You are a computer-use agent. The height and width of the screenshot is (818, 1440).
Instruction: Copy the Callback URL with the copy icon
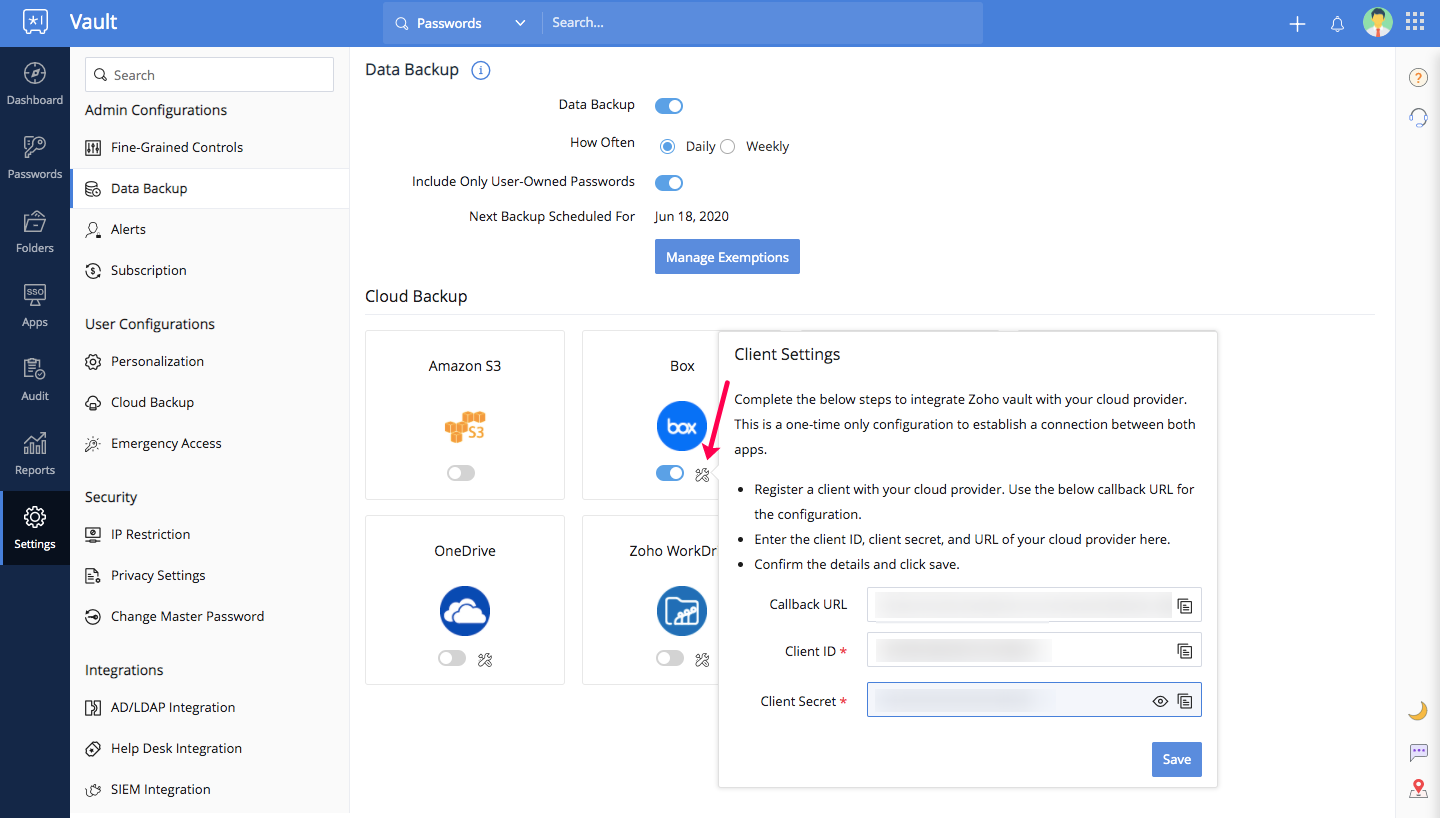tap(1185, 606)
